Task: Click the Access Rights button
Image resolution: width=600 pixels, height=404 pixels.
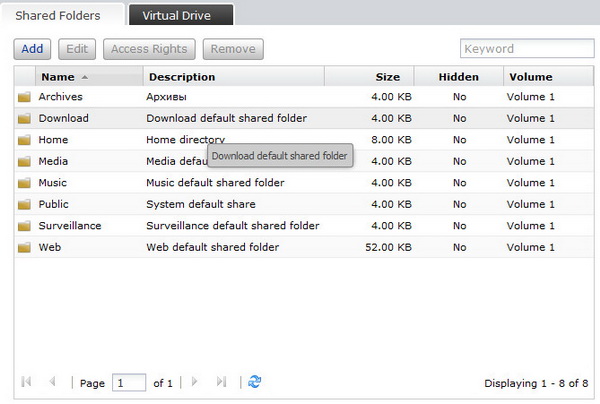Action: point(148,49)
